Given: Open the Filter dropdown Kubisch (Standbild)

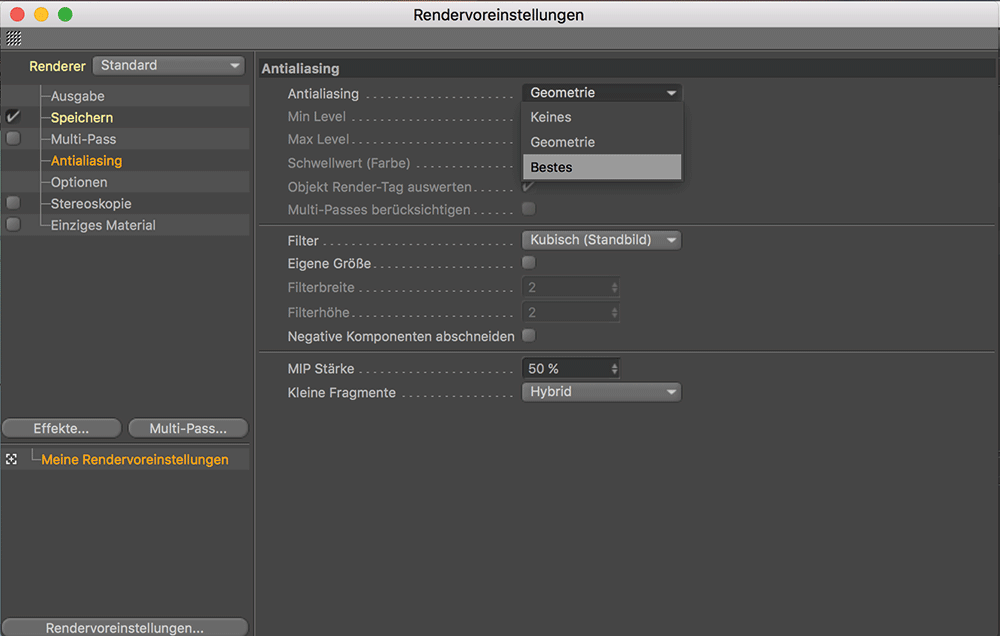Looking at the screenshot, I should [x=601, y=240].
